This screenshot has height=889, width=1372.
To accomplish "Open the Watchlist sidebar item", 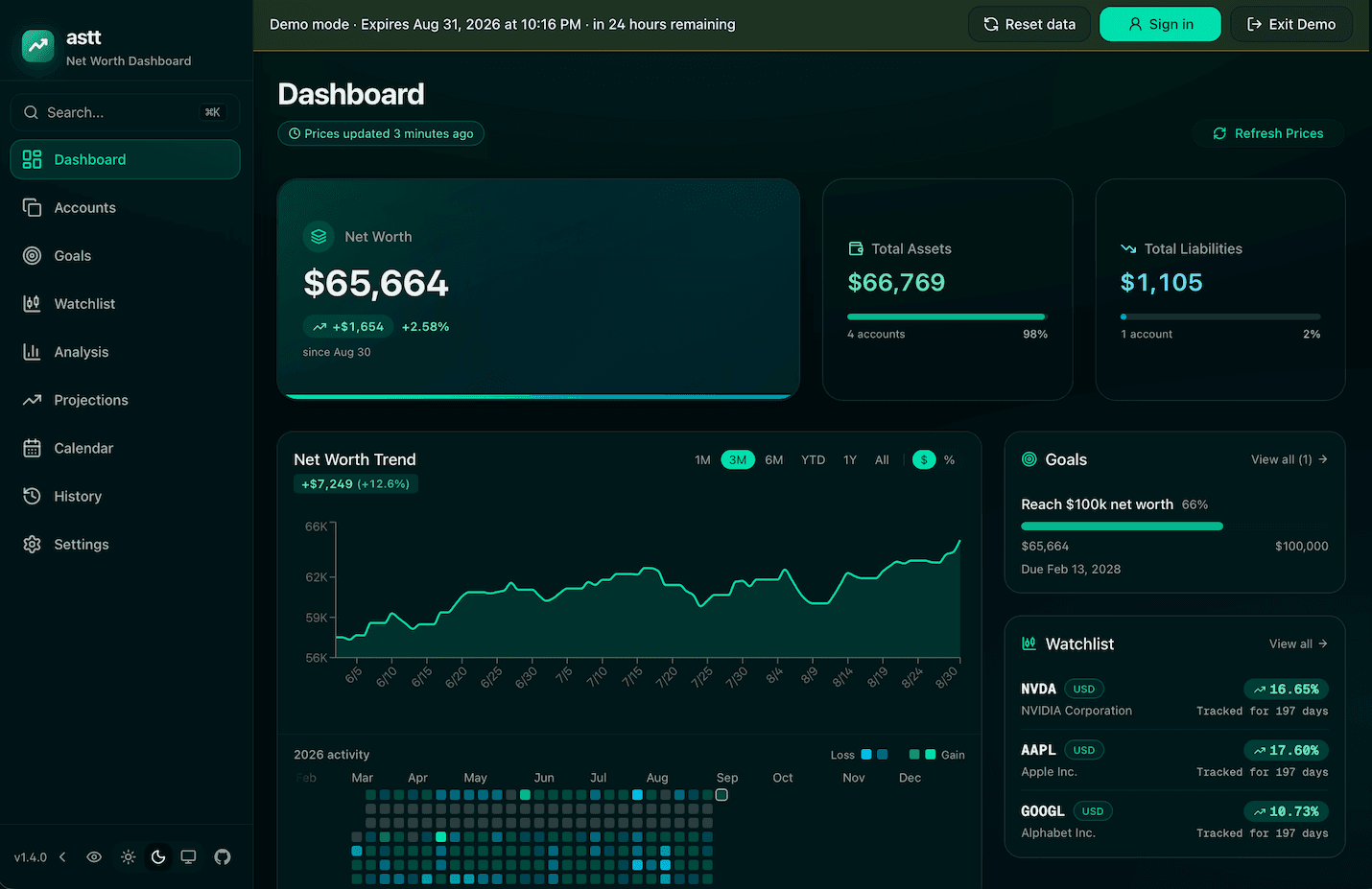I will click(125, 303).
